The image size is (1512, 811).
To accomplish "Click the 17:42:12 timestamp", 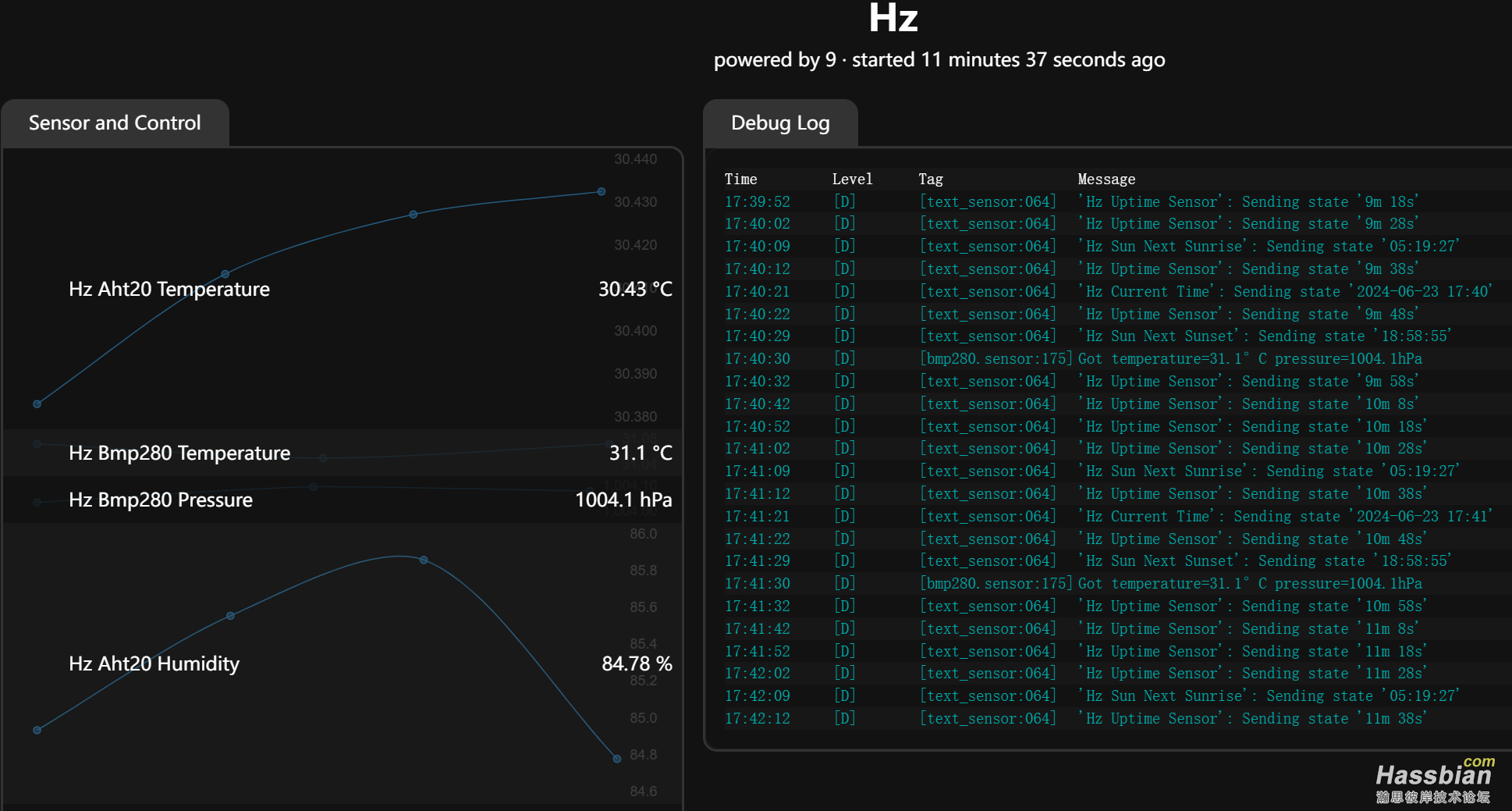I will click(758, 719).
